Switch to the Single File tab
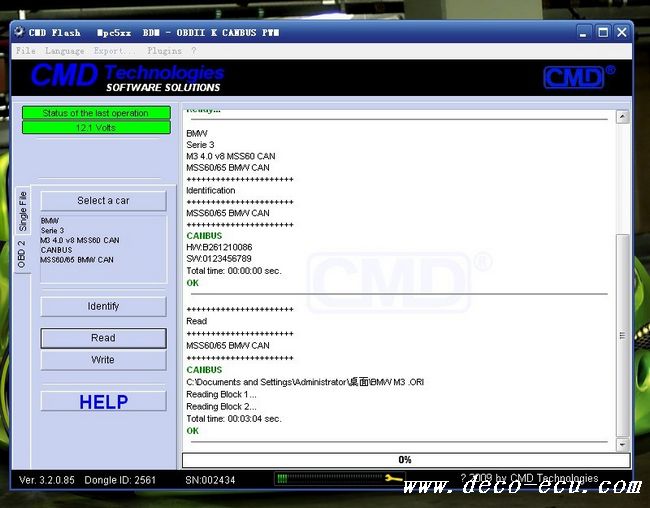 tap(22, 211)
